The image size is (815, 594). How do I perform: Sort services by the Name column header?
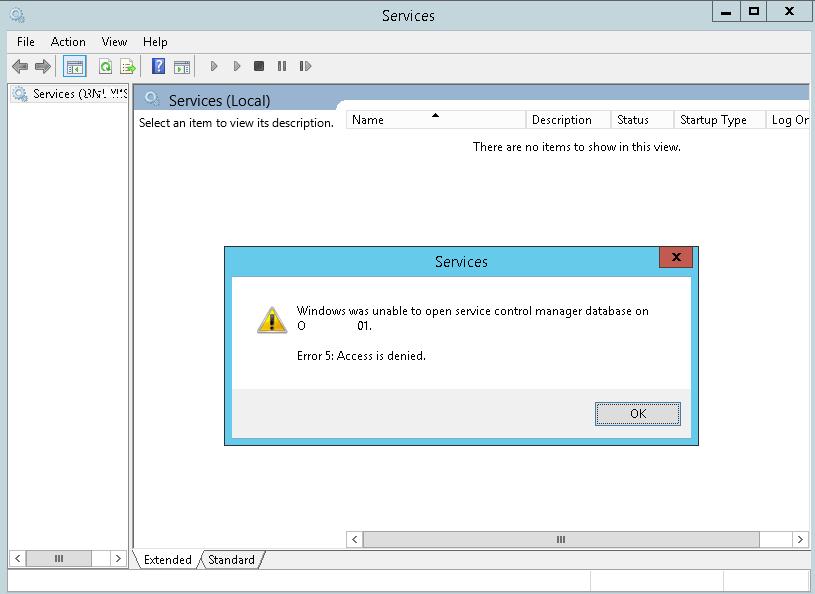point(436,120)
